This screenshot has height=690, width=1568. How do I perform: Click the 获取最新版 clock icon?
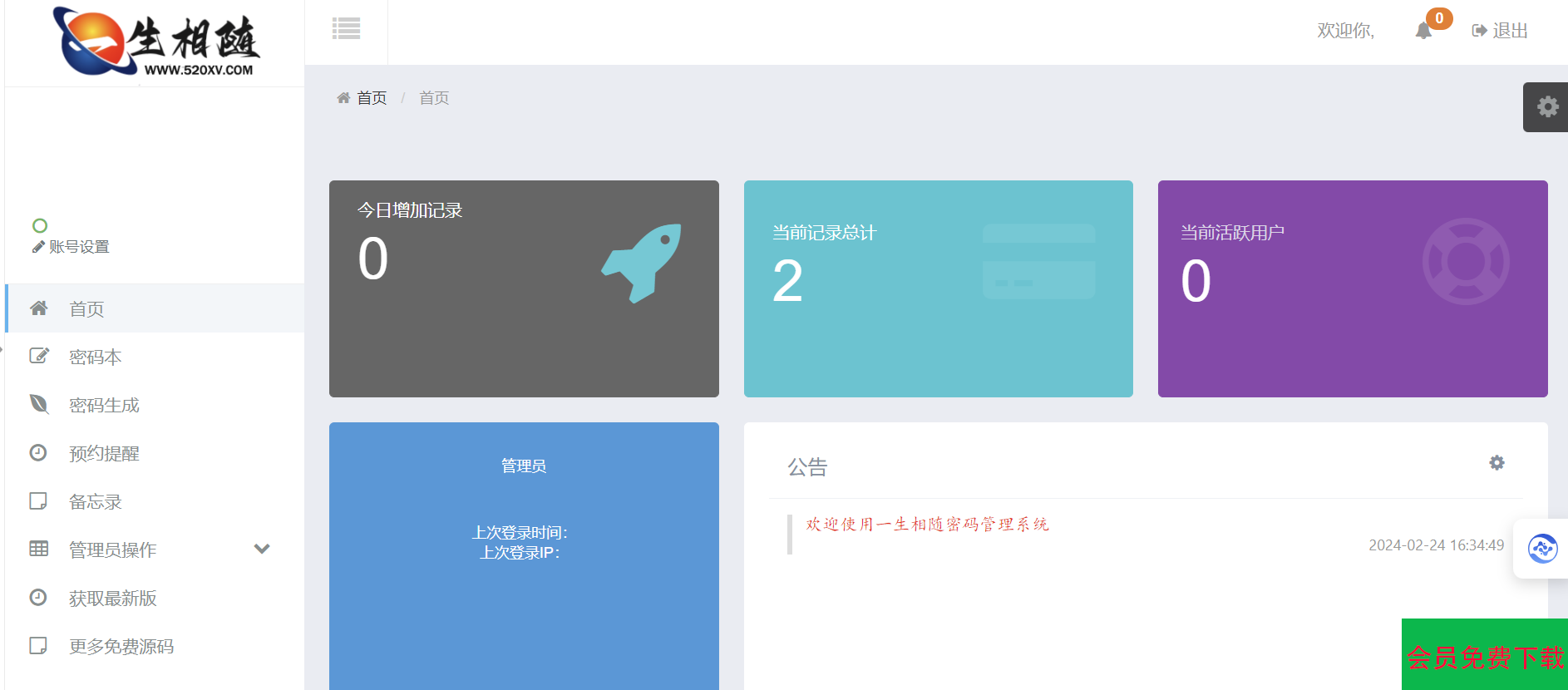pyautogui.click(x=38, y=598)
